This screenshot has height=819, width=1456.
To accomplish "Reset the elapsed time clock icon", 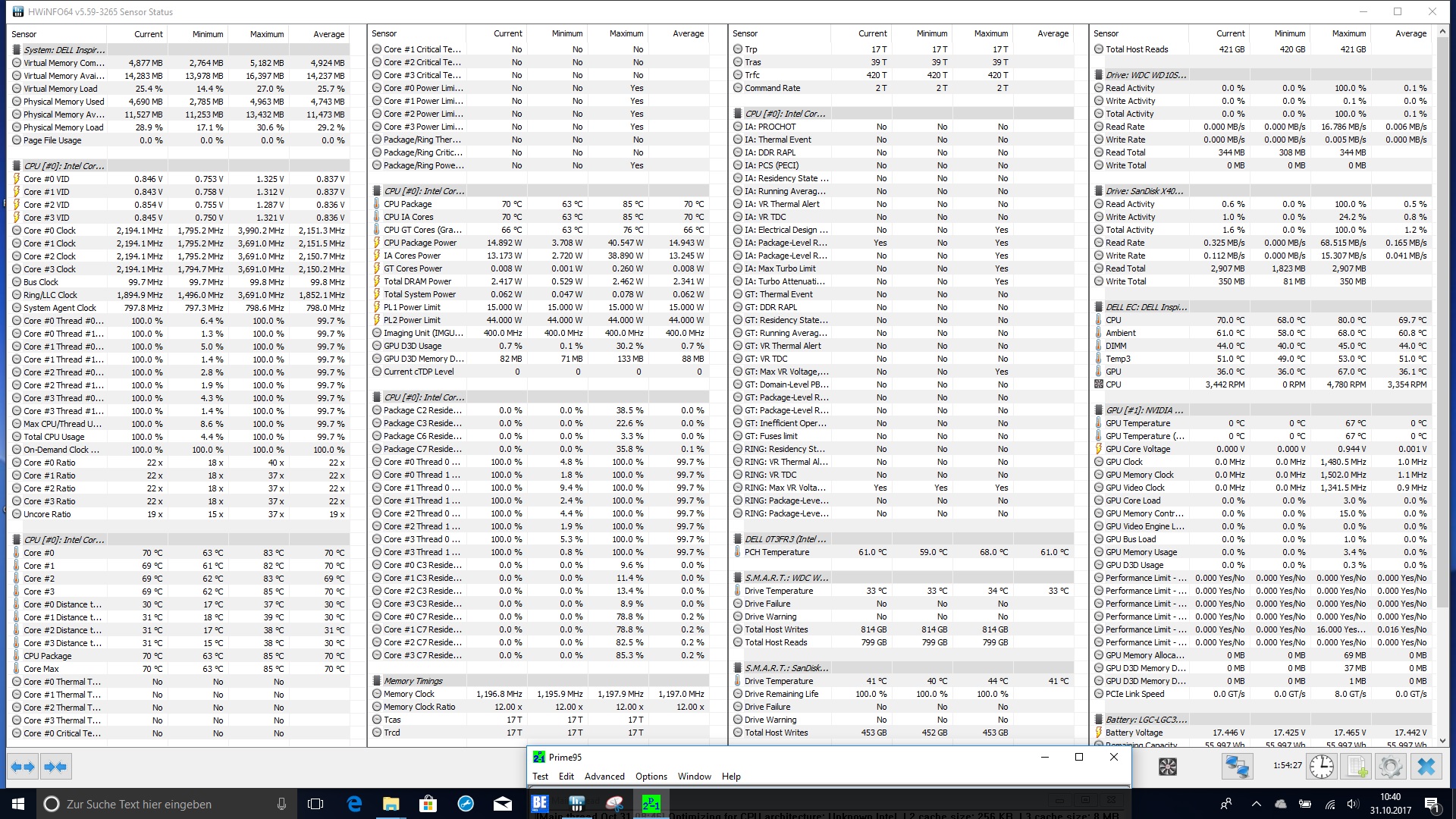I will click(1322, 767).
